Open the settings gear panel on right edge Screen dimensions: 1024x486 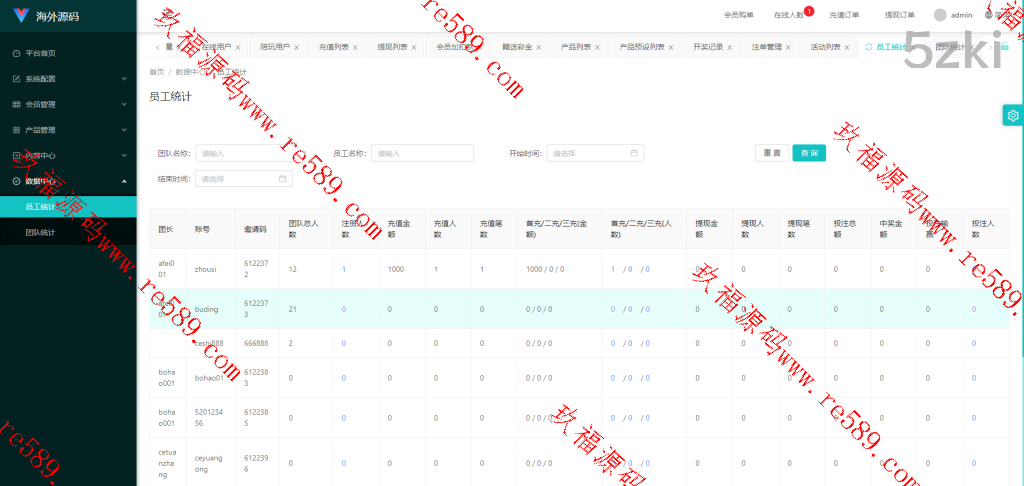1013,115
